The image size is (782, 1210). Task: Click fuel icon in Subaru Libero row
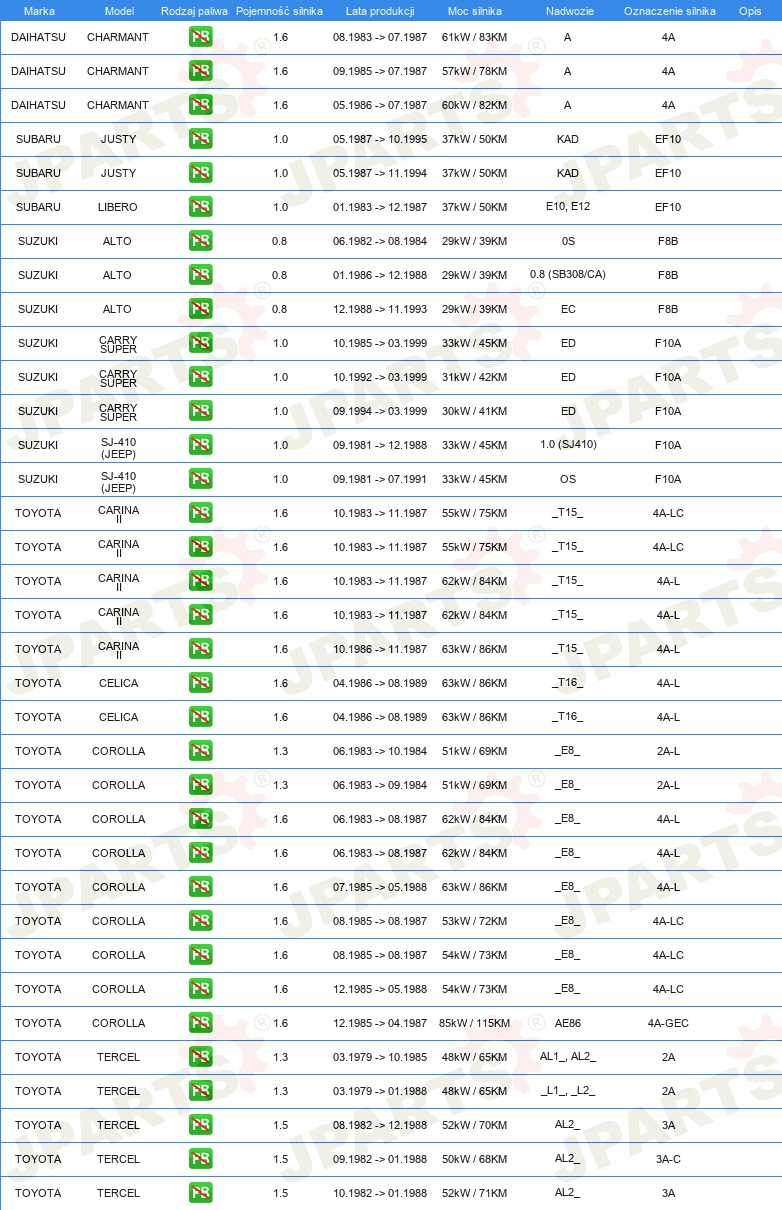[x=200, y=207]
